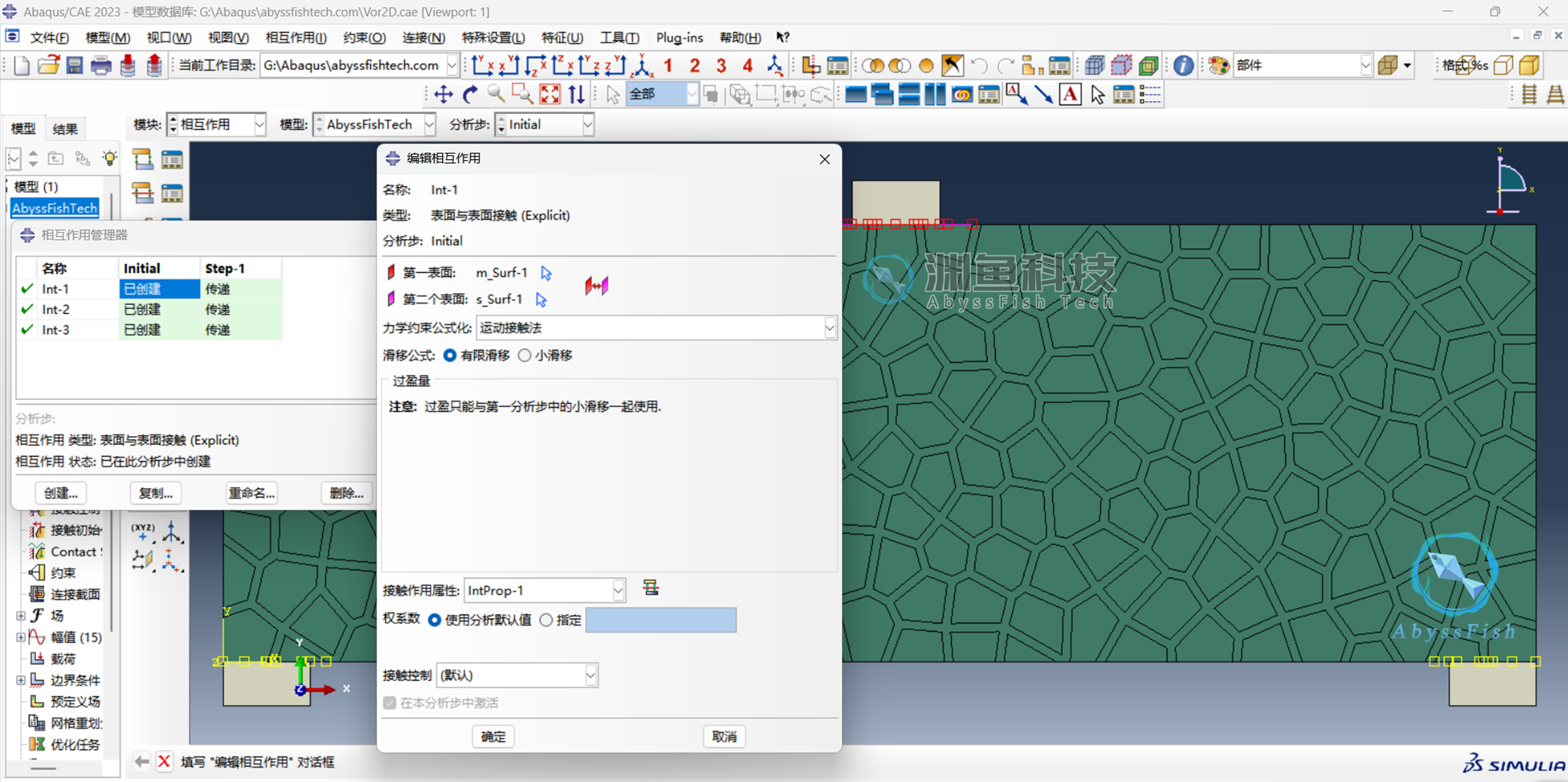Expand the 边界条件 tree node
Image resolution: width=1568 pixels, height=782 pixels.
point(20,680)
